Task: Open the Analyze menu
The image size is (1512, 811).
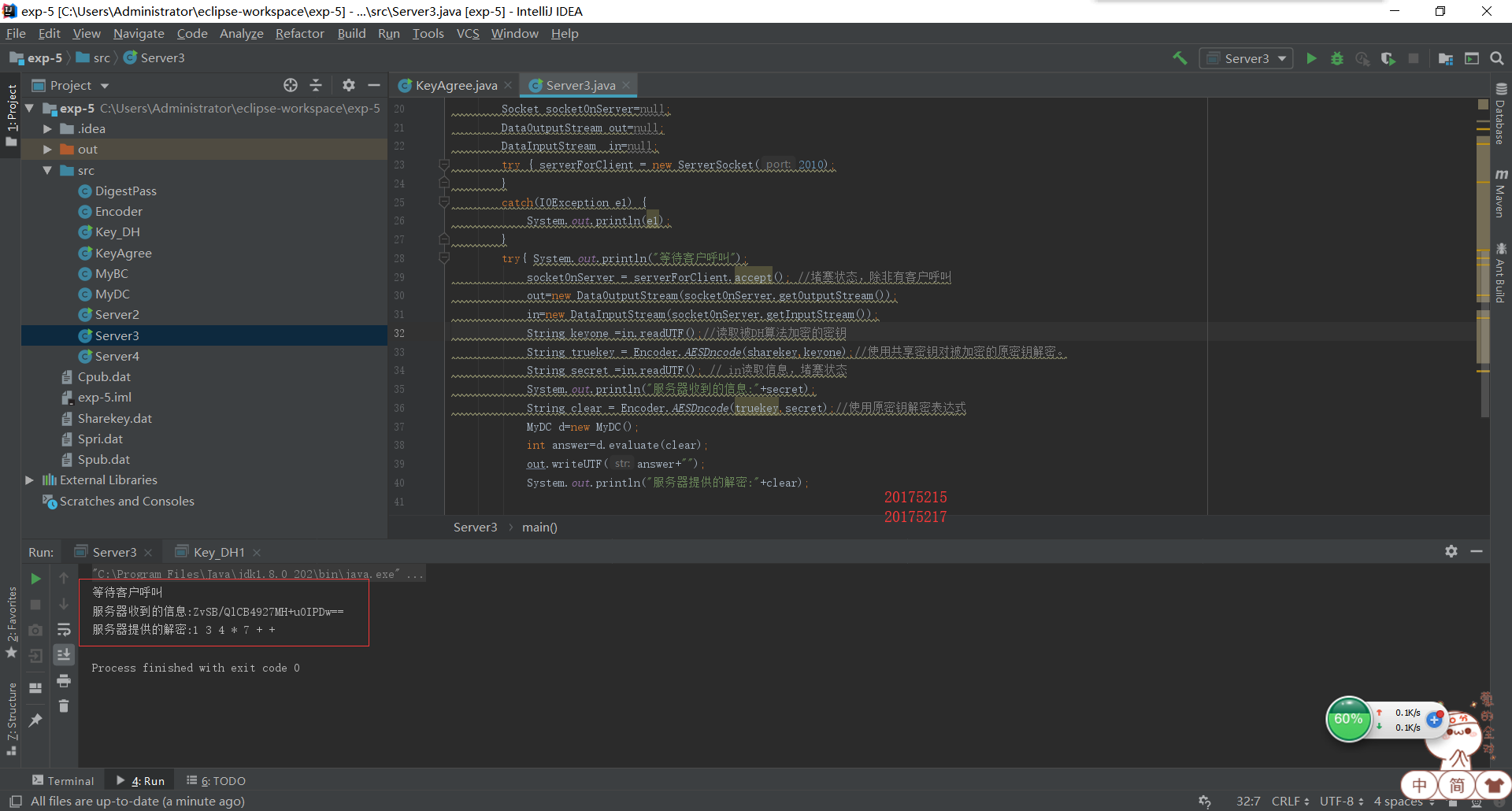Action: [x=241, y=33]
